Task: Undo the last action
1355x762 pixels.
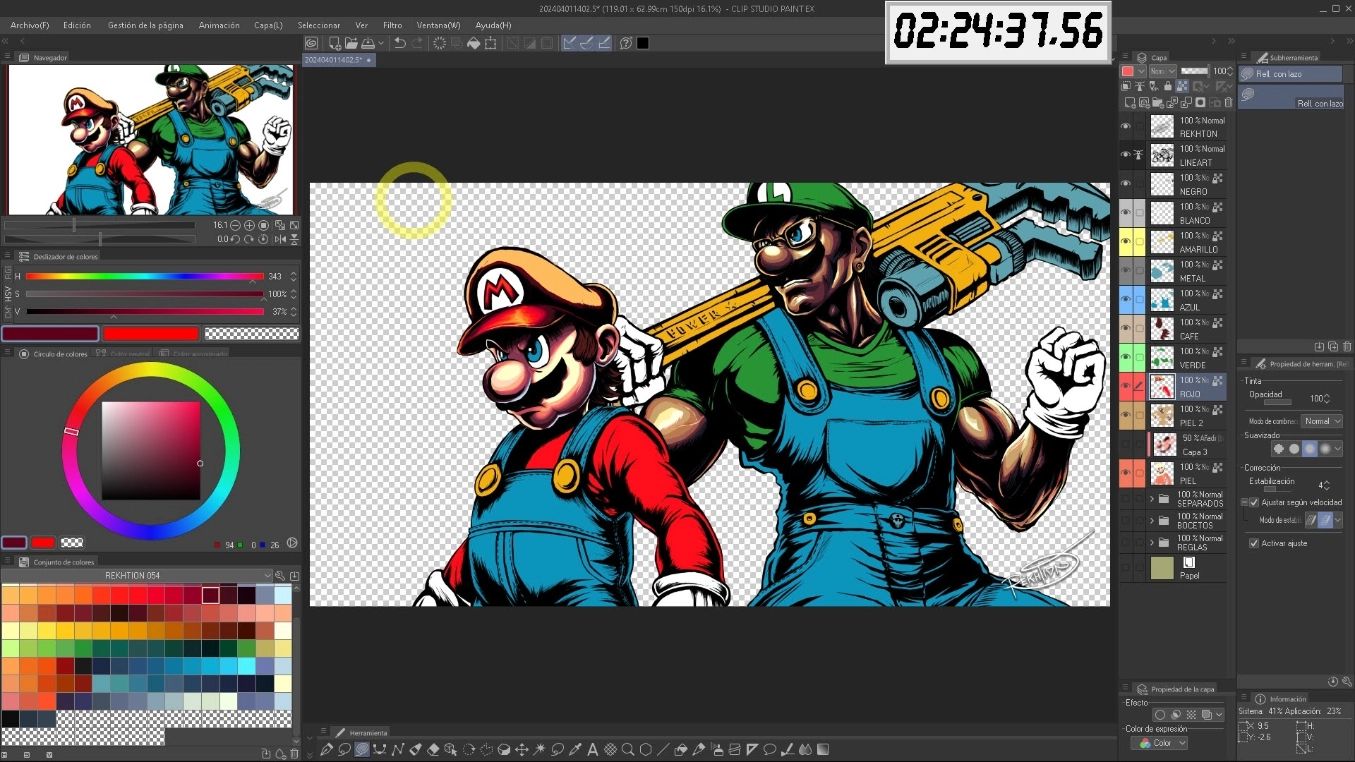Action: pyautogui.click(x=400, y=43)
